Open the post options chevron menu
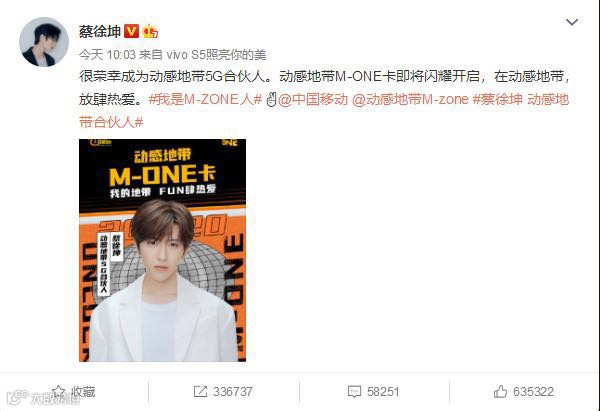600x411 pixels. [572, 22]
